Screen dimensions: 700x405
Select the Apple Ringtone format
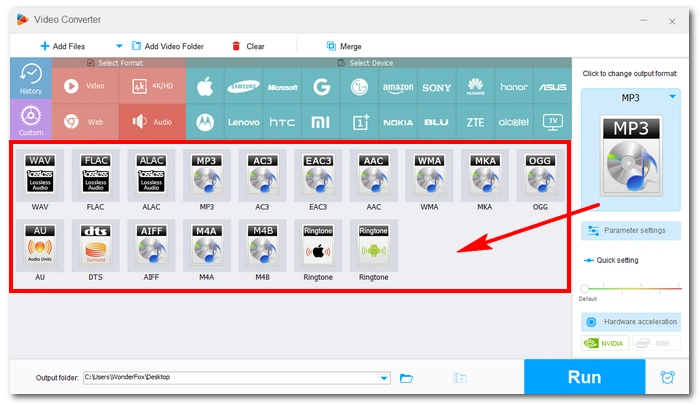pos(318,246)
